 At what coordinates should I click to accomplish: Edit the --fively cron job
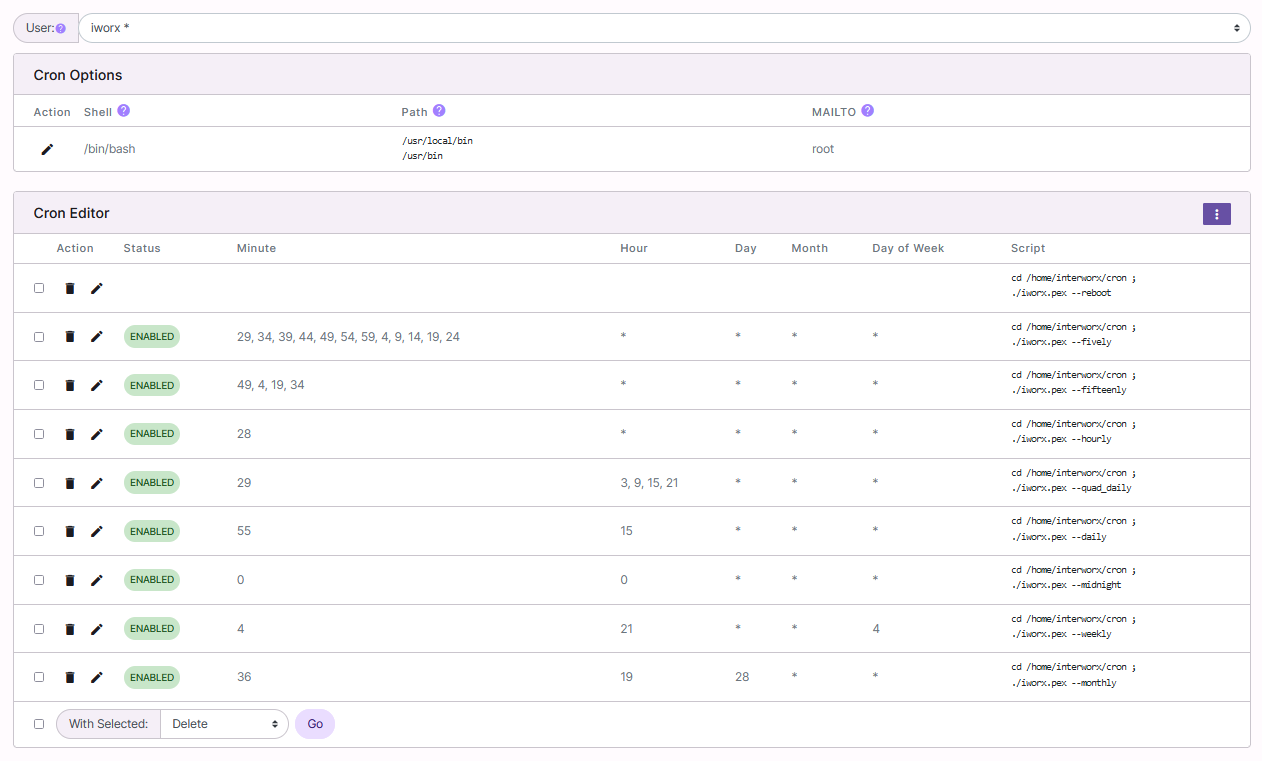point(96,337)
